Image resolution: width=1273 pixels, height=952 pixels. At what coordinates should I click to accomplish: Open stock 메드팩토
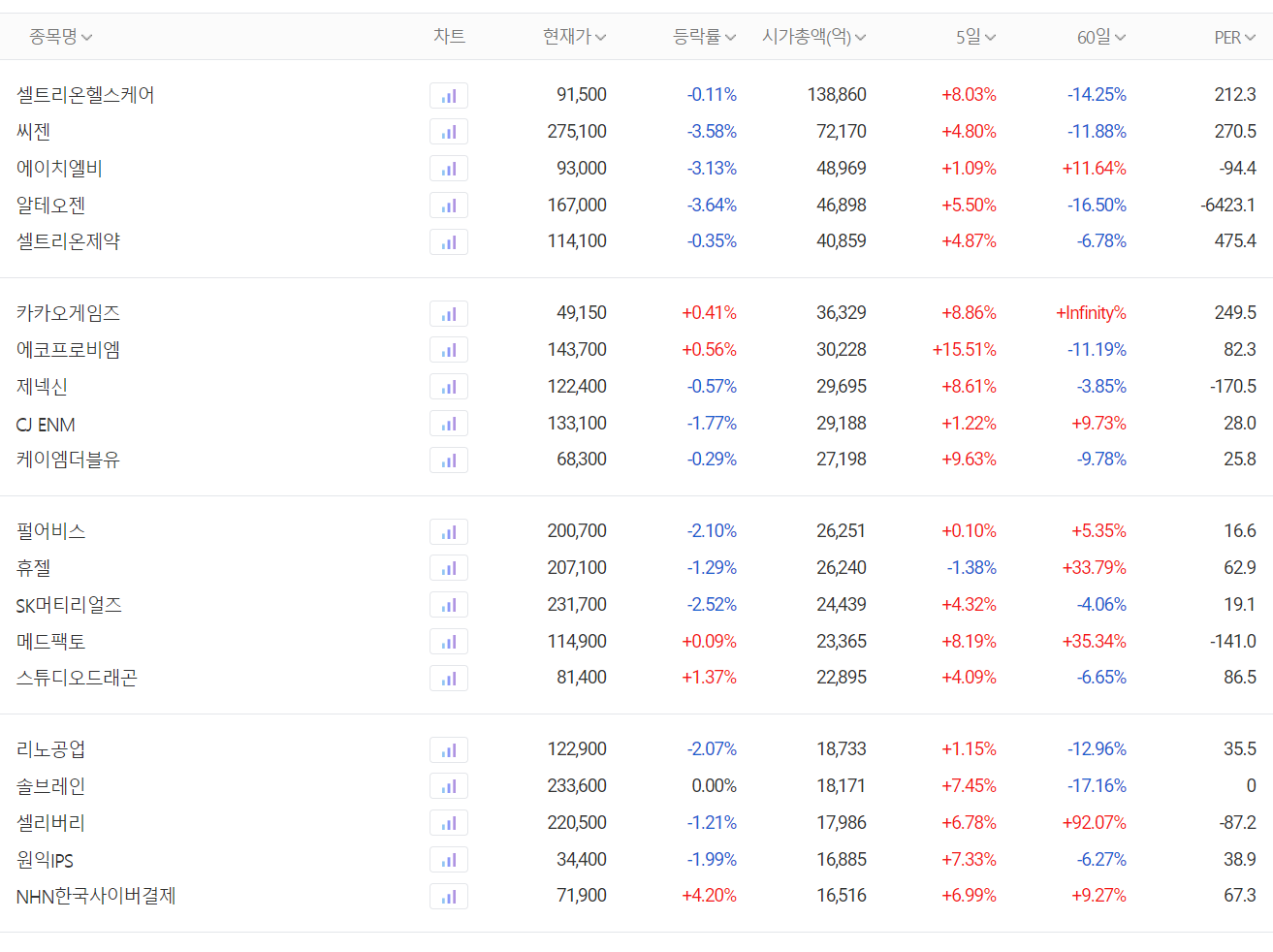coord(50,642)
